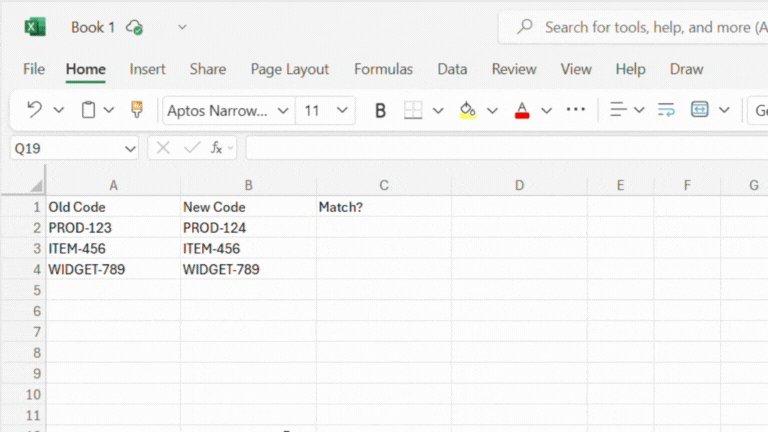This screenshot has width=768, height=432.
Task: Click the Search for tools search box
Action: [633, 27]
